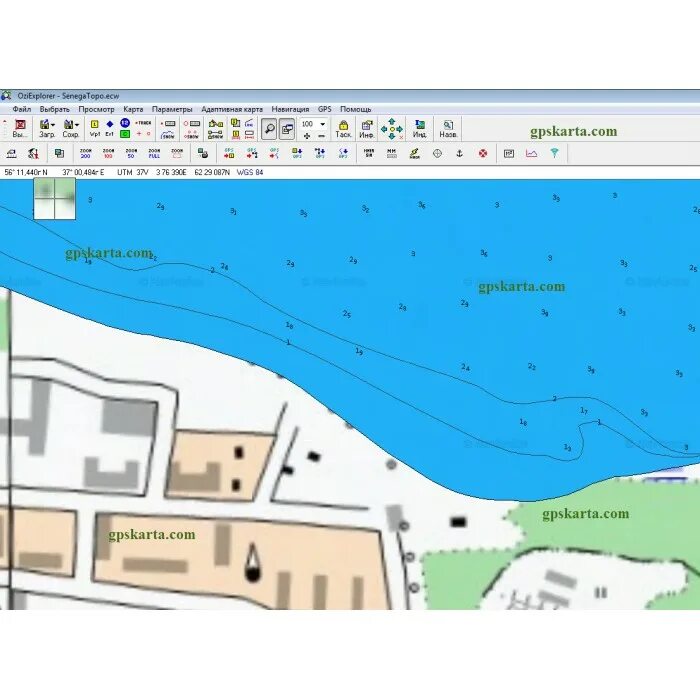The width and height of the screenshot is (700, 700).
Task: Click the minus zoom-out button
Action: click(x=321, y=136)
